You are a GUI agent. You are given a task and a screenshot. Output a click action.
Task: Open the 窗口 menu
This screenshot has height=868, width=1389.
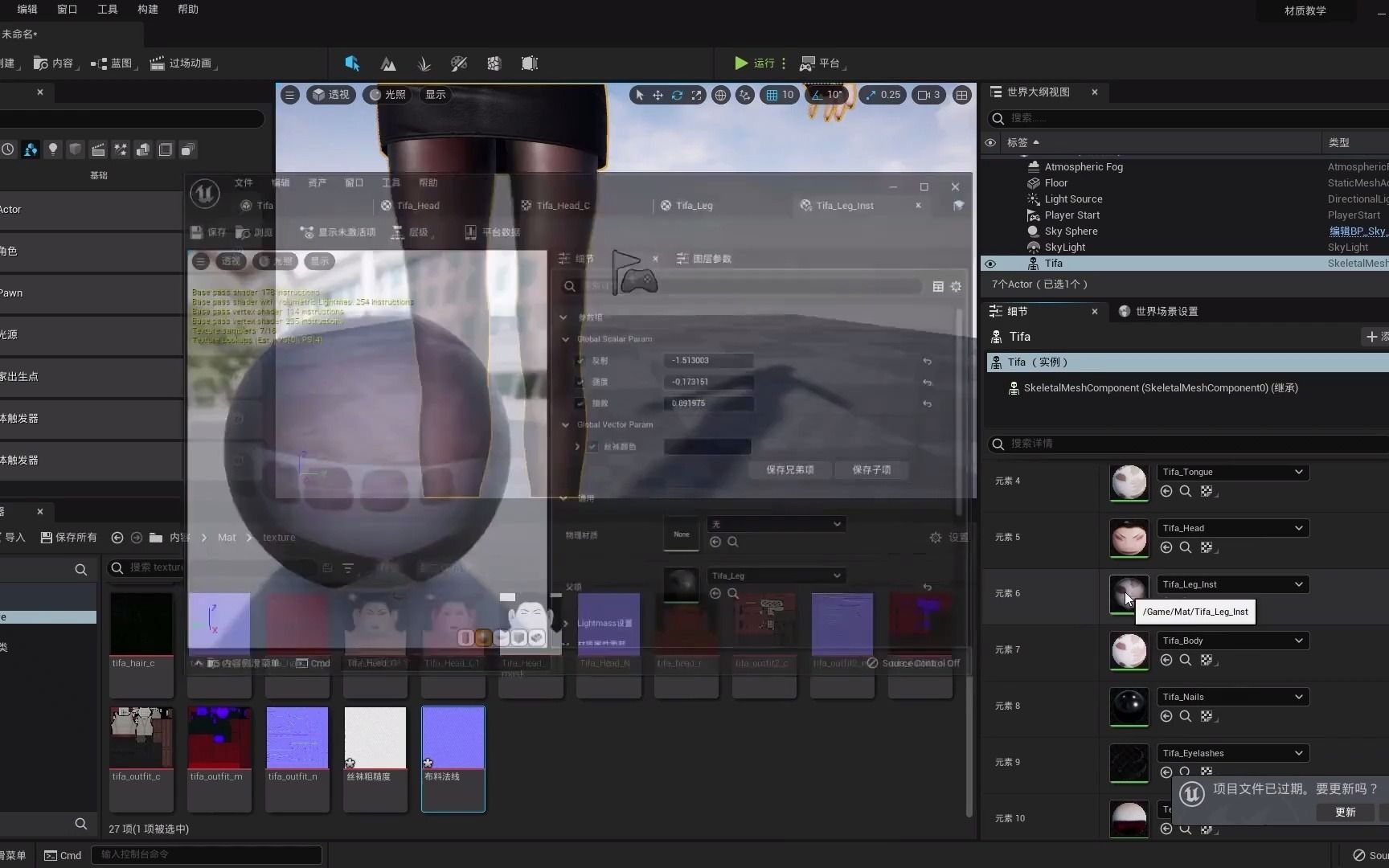[x=68, y=10]
